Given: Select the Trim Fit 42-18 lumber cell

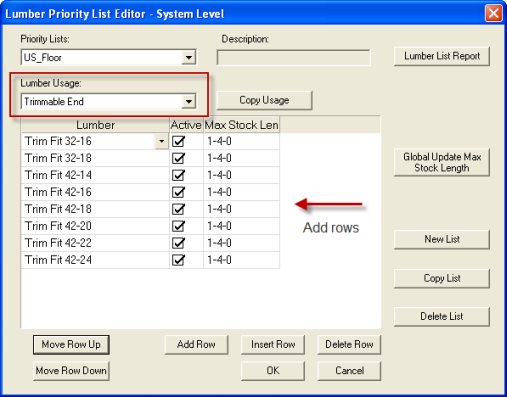Looking at the screenshot, I should click(x=96, y=209).
